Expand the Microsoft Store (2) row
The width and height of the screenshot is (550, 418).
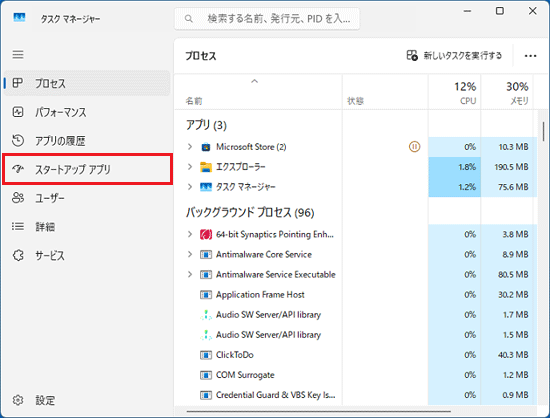click(x=190, y=147)
